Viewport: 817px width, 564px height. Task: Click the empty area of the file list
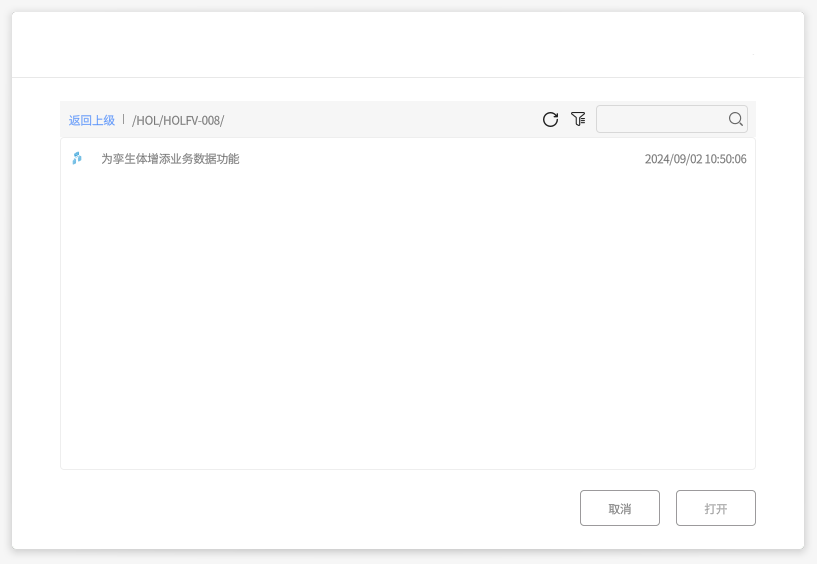point(408,320)
